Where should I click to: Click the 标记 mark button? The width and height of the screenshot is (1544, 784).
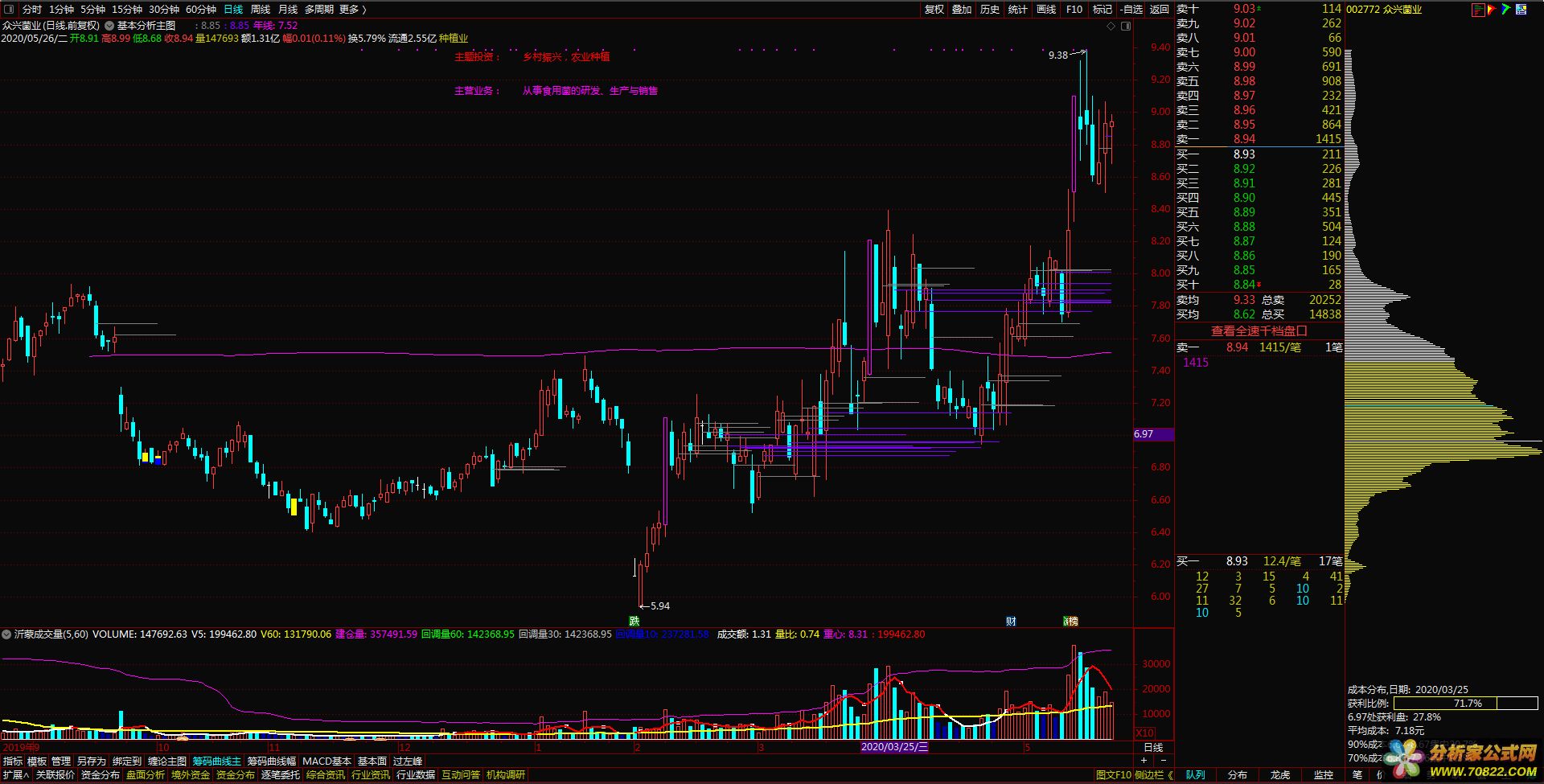(x=1103, y=10)
